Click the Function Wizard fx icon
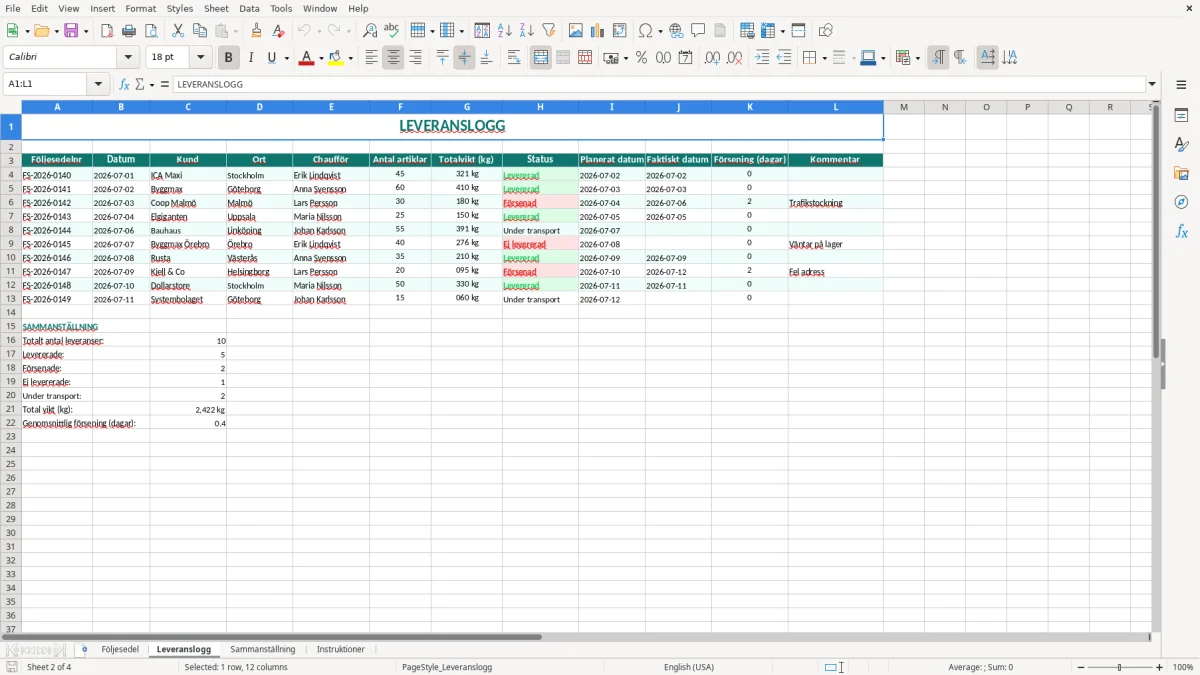This screenshot has width=1200, height=675. [x=125, y=84]
